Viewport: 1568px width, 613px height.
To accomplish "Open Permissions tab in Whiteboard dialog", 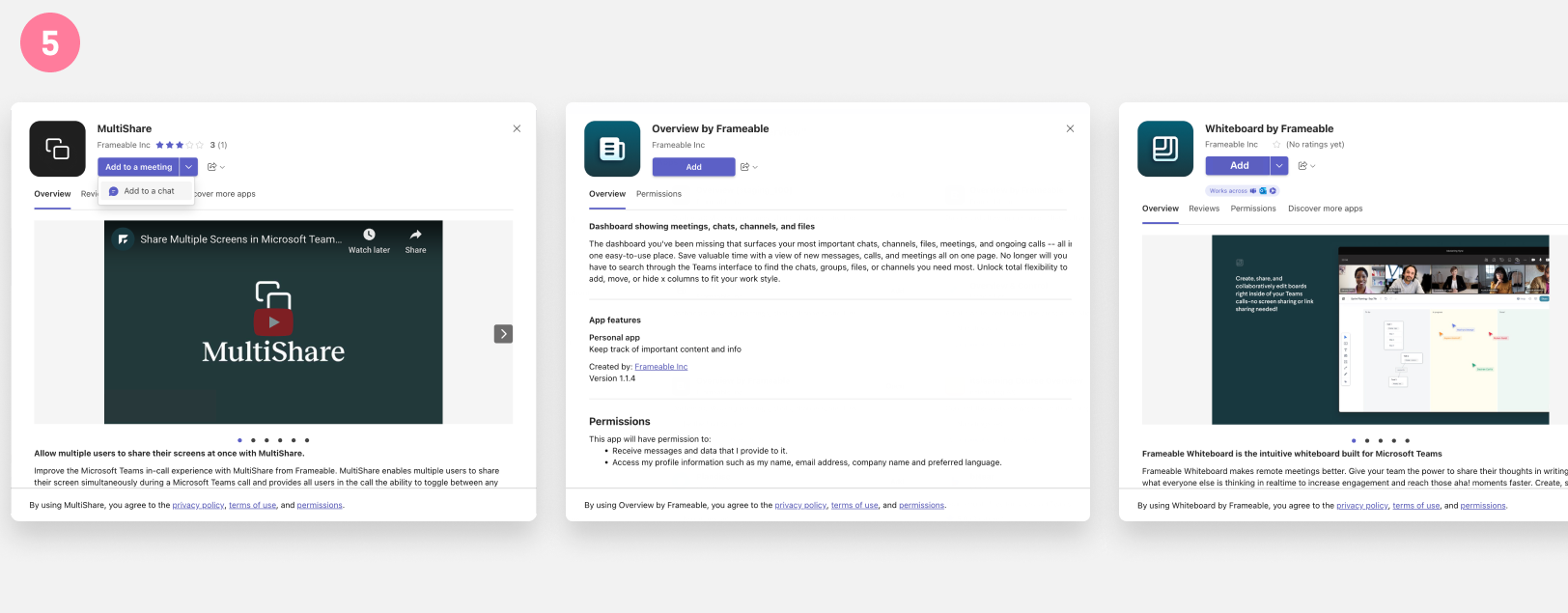I will (x=1253, y=209).
